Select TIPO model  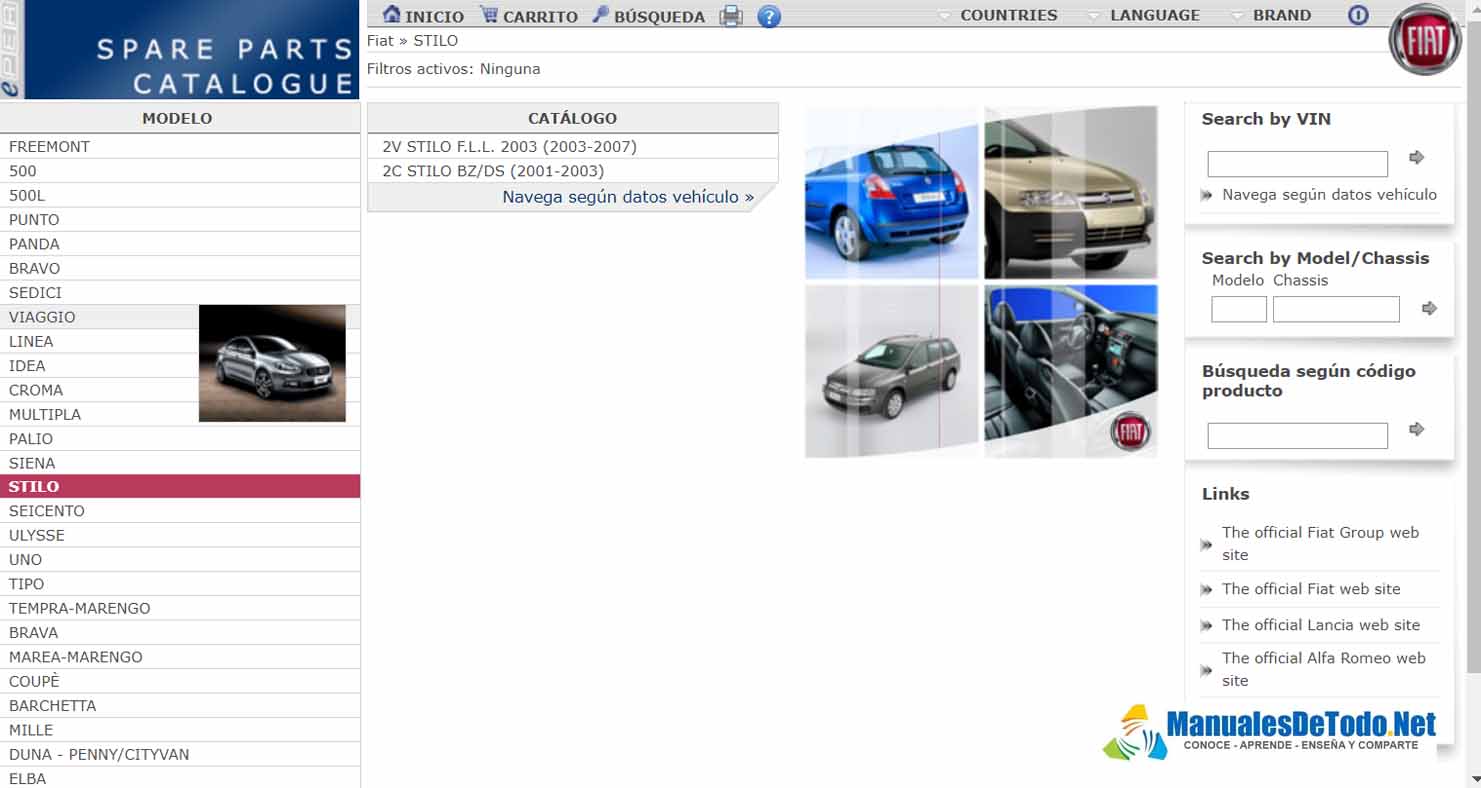(x=180, y=584)
